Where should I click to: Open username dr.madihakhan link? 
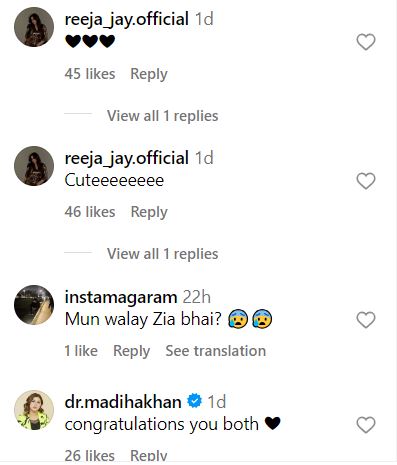click(x=123, y=402)
